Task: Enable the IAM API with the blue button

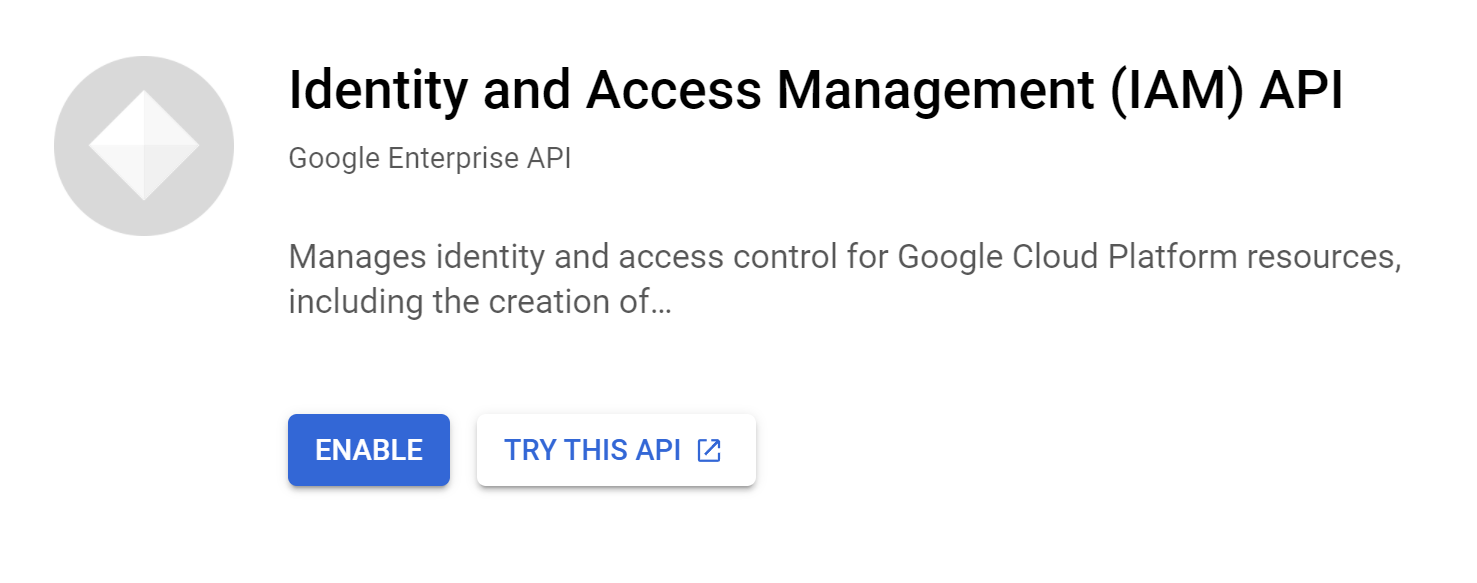Action: (x=369, y=450)
